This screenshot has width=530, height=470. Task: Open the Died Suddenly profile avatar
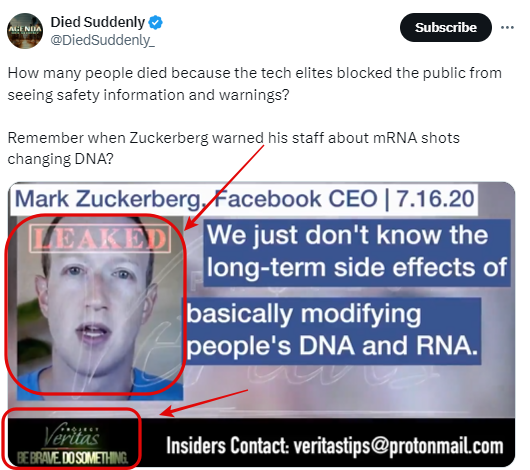25,31
